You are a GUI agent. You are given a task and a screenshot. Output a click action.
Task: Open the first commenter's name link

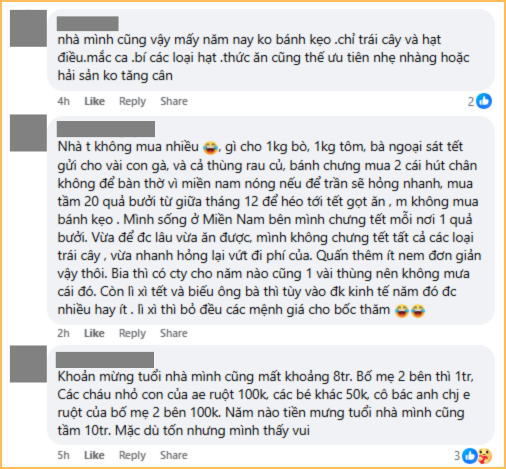(88, 23)
